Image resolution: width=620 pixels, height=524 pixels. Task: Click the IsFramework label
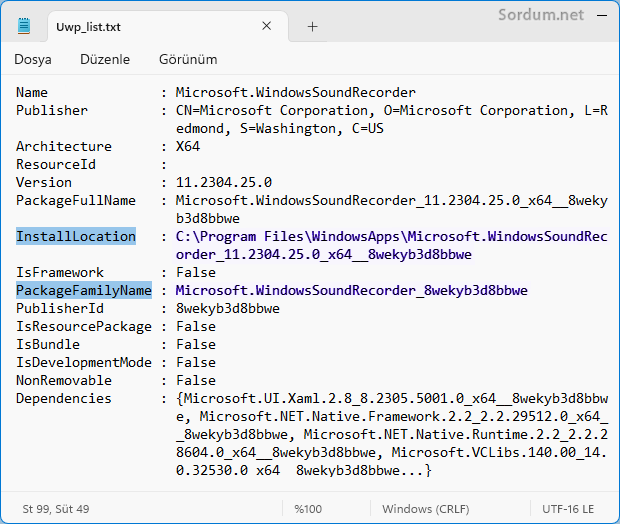[60, 272]
